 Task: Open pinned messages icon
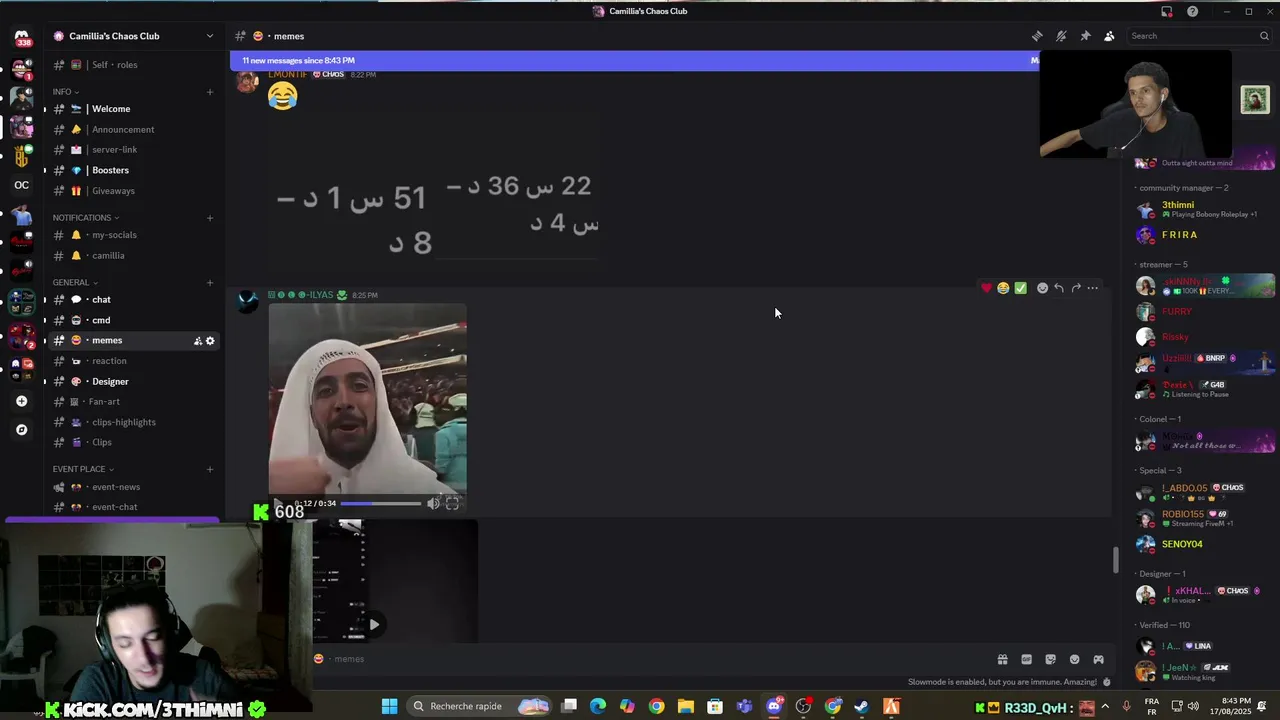[x=1085, y=36]
